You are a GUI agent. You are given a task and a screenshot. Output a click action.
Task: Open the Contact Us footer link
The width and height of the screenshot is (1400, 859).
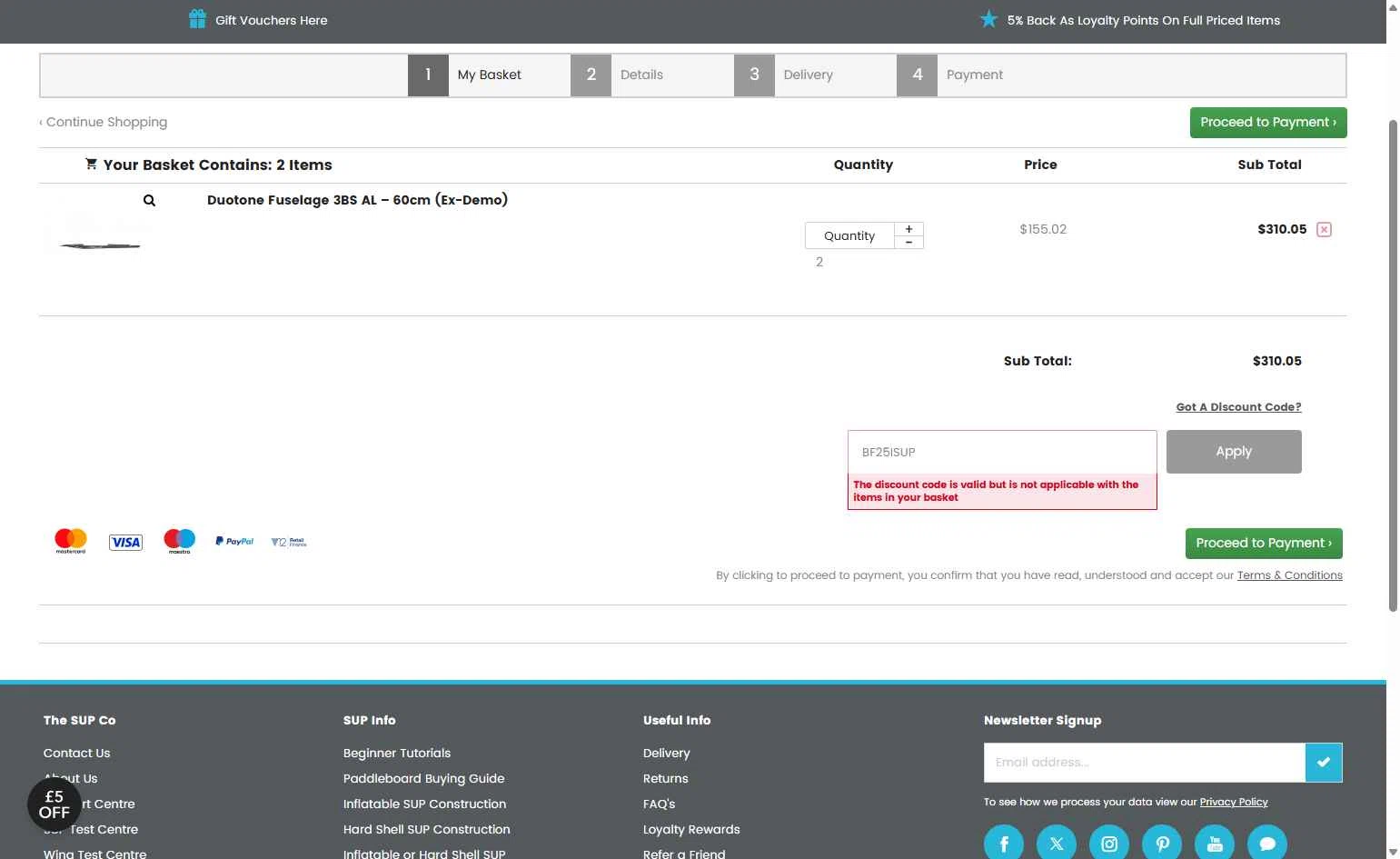76,754
